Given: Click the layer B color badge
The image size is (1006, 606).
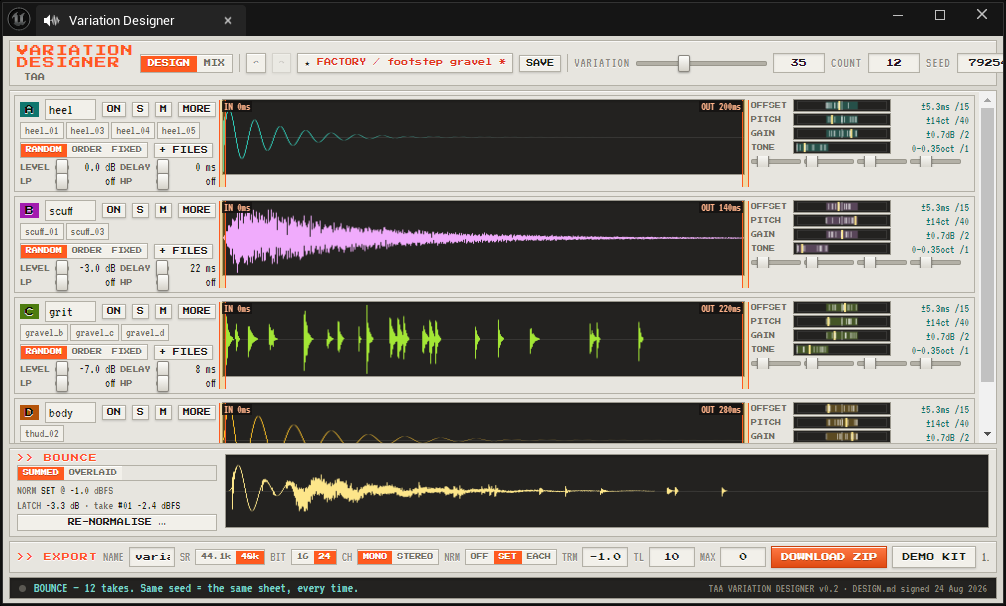Looking at the screenshot, I should tap(30, 210).
